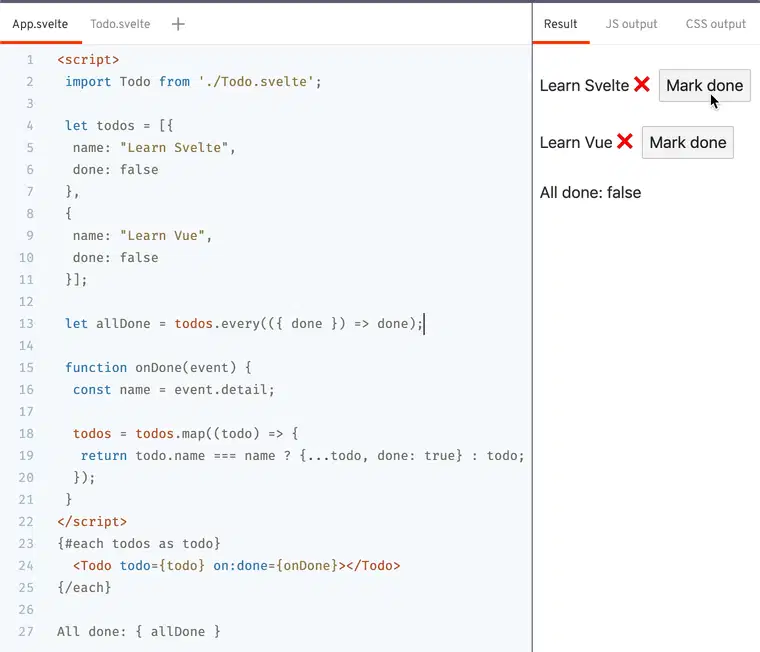Click the 'Learn Vue' label in result
Image resolution: width=760 pixels, height=652 pixels.
pyautogui.click(x=576, y=143)
